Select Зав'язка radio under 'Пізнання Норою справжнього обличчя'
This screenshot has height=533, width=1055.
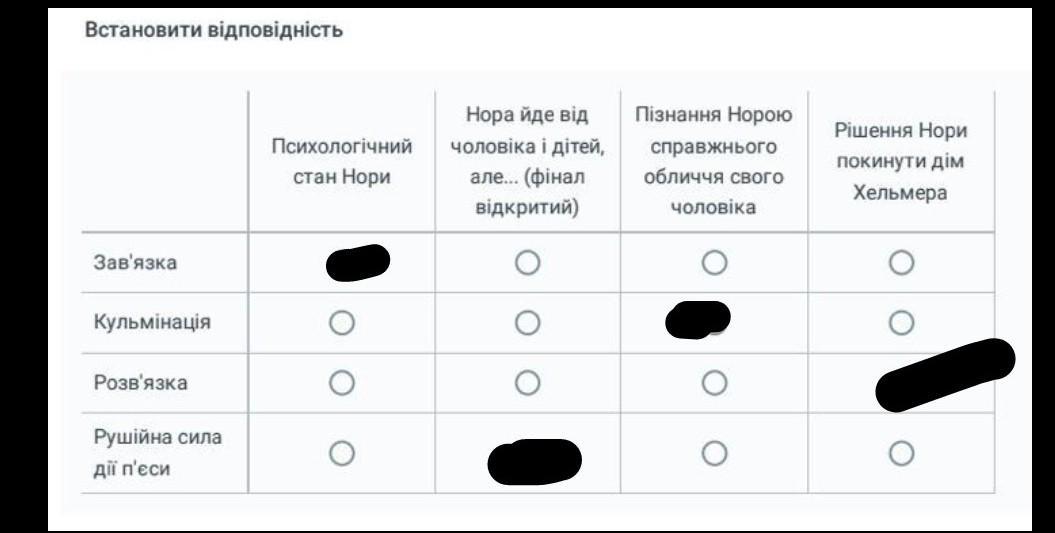[x=714, y=263]
